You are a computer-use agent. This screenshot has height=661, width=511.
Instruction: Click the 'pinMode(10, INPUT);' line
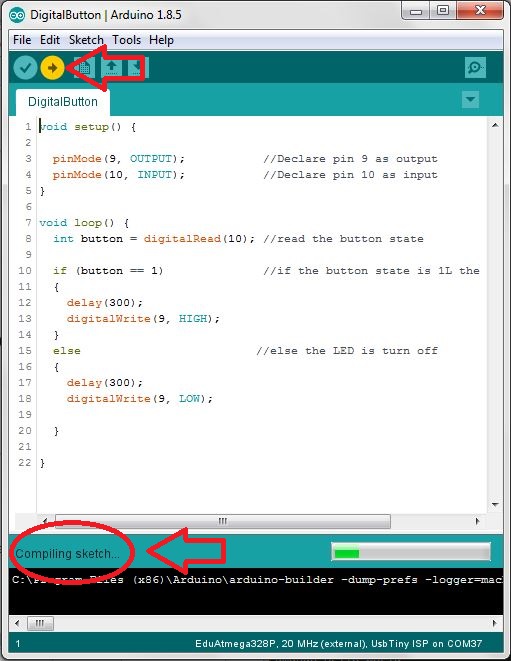pos(119,175)
